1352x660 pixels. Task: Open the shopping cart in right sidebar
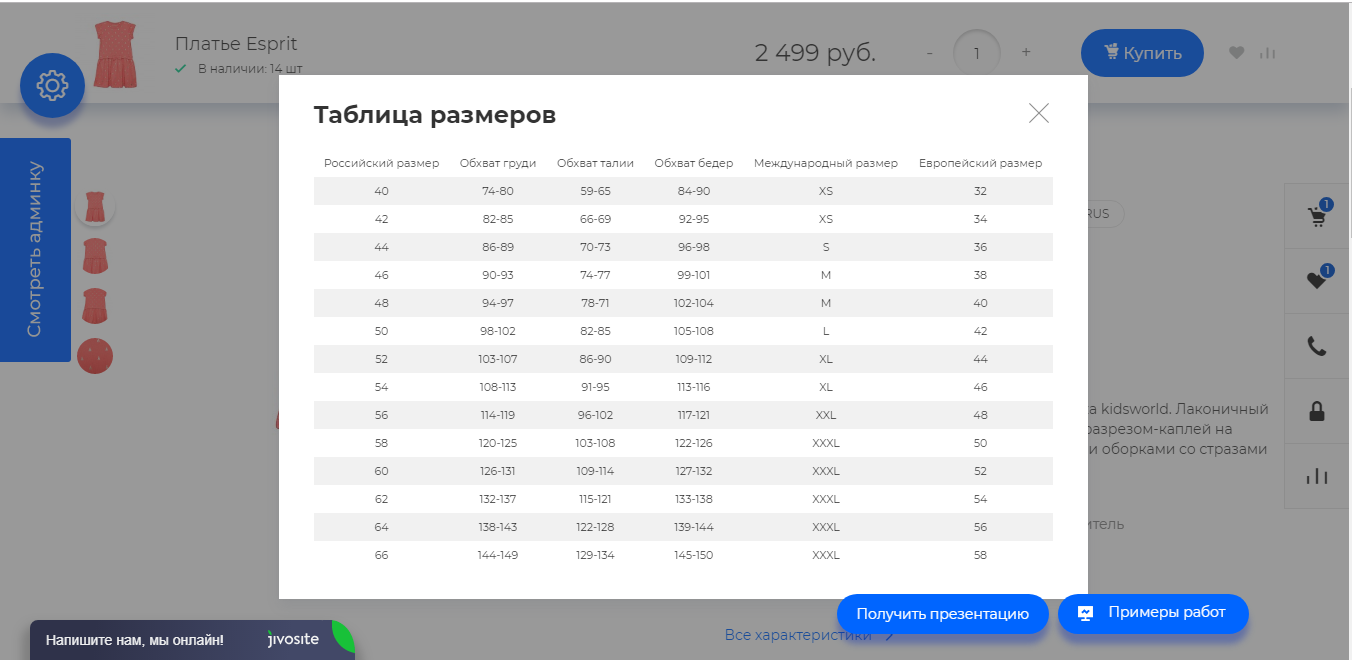pos(1317,216)
